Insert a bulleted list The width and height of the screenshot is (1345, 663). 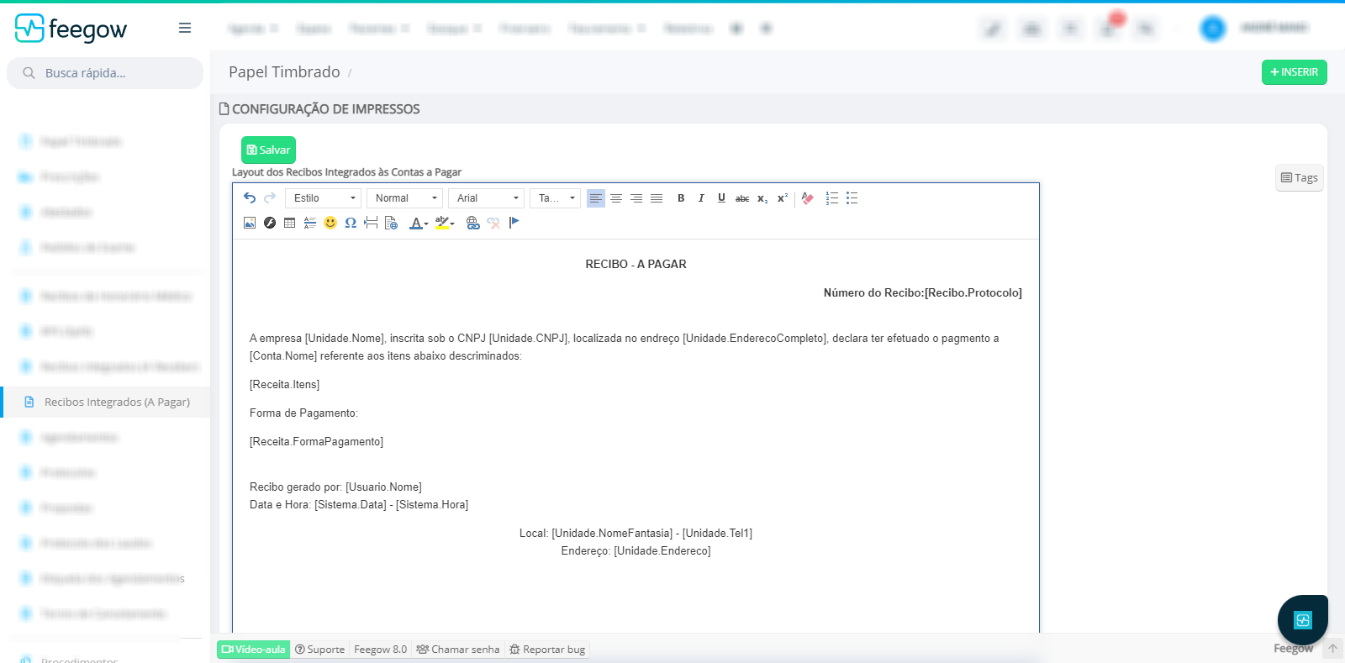[852, 198]
